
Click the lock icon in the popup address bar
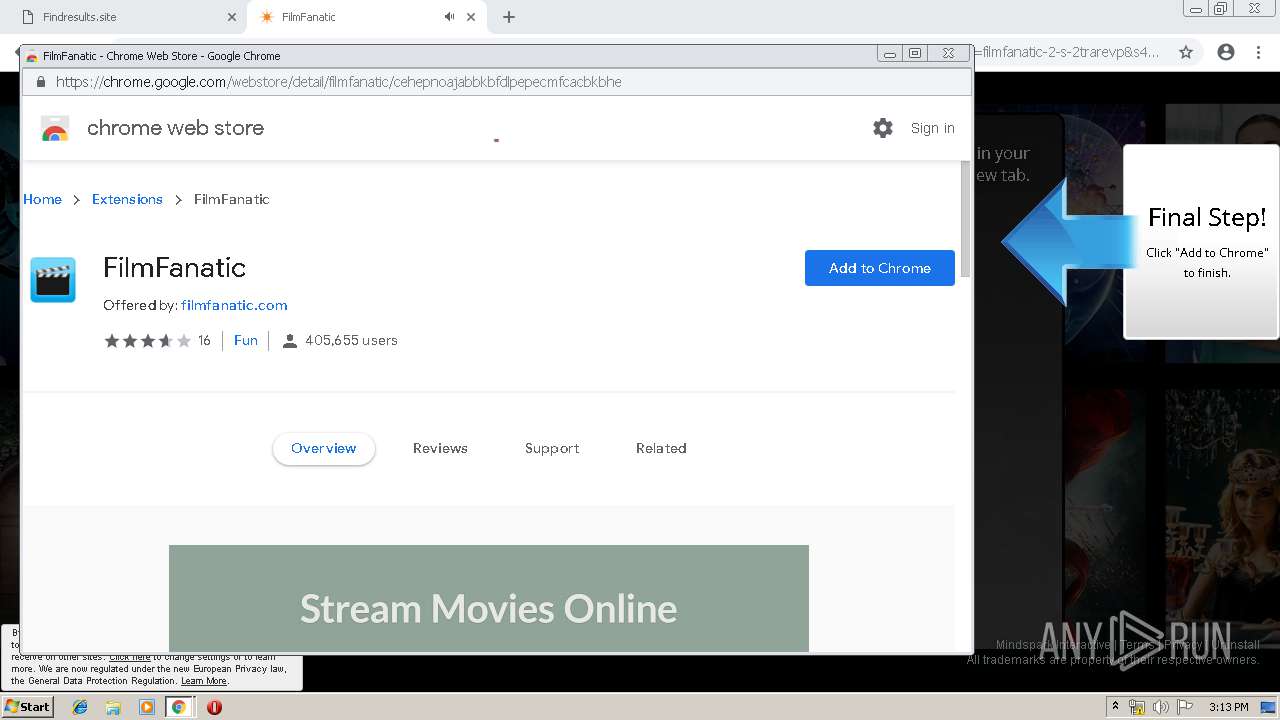41,82
